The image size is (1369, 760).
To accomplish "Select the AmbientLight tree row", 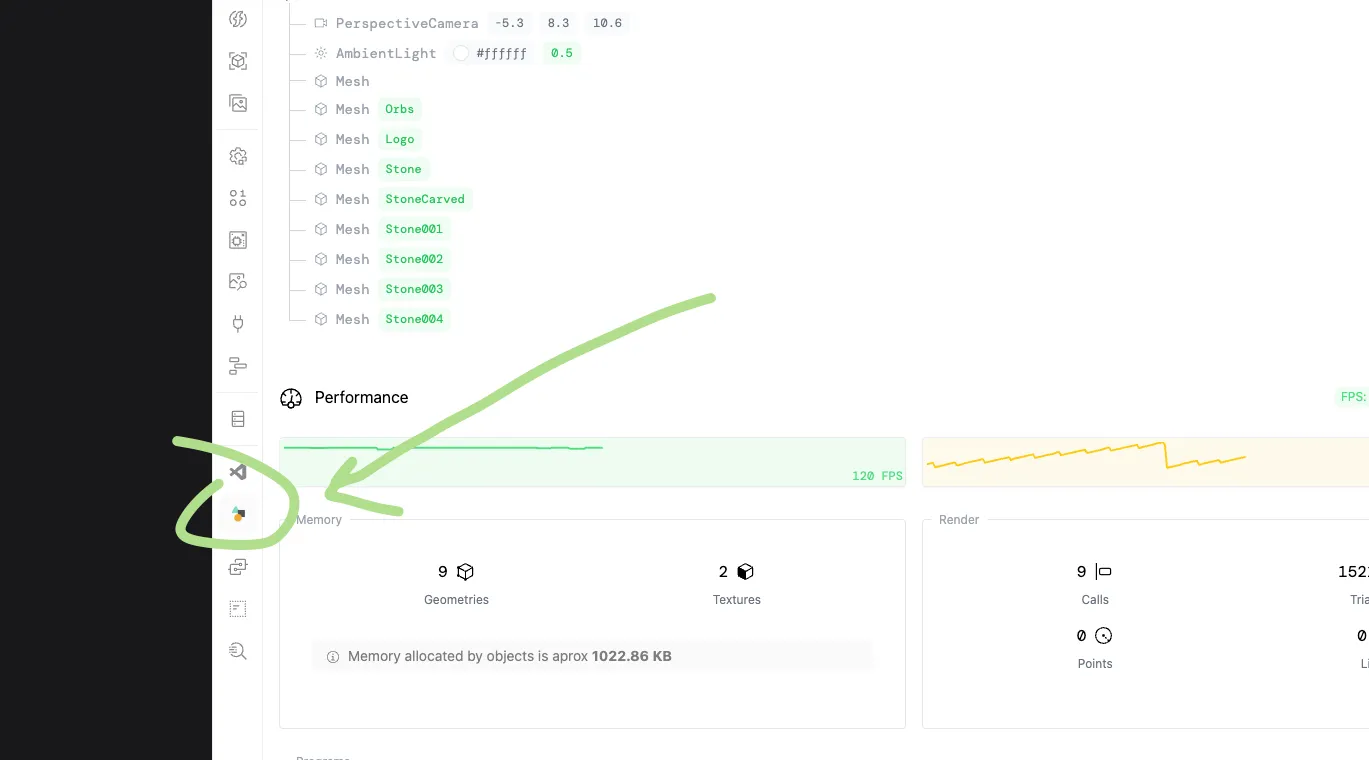I will pyautogui.click(x=447, y=53).
